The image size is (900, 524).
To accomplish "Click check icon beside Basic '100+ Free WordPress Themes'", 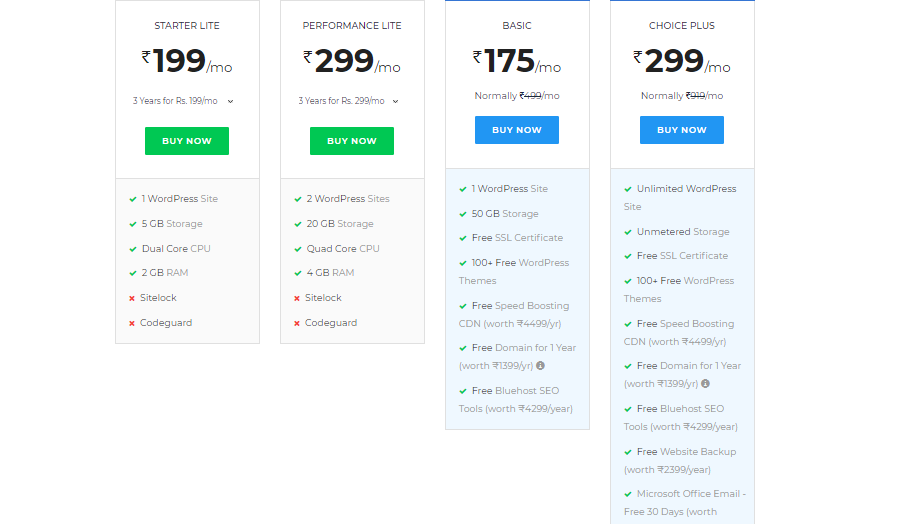I will (463, 263).
